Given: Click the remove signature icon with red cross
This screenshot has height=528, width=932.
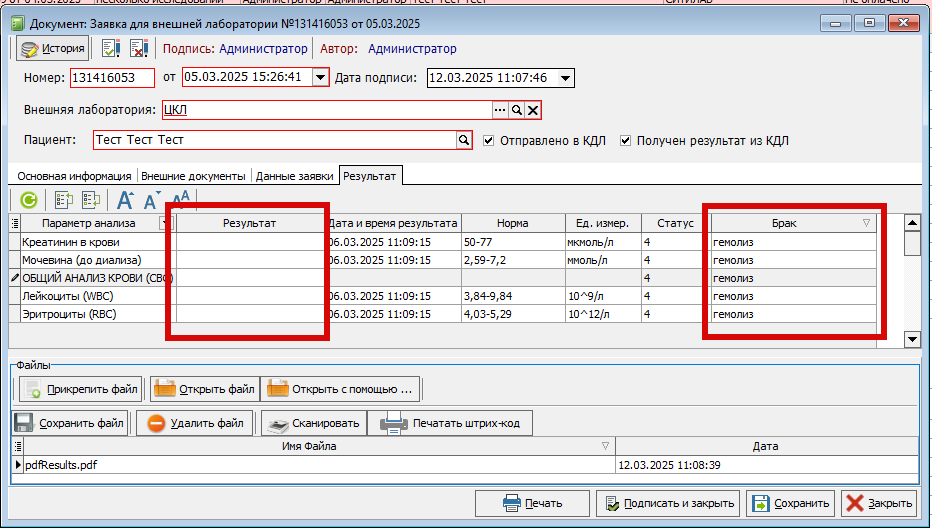Looking at the screenshot, I should (139, 48).
